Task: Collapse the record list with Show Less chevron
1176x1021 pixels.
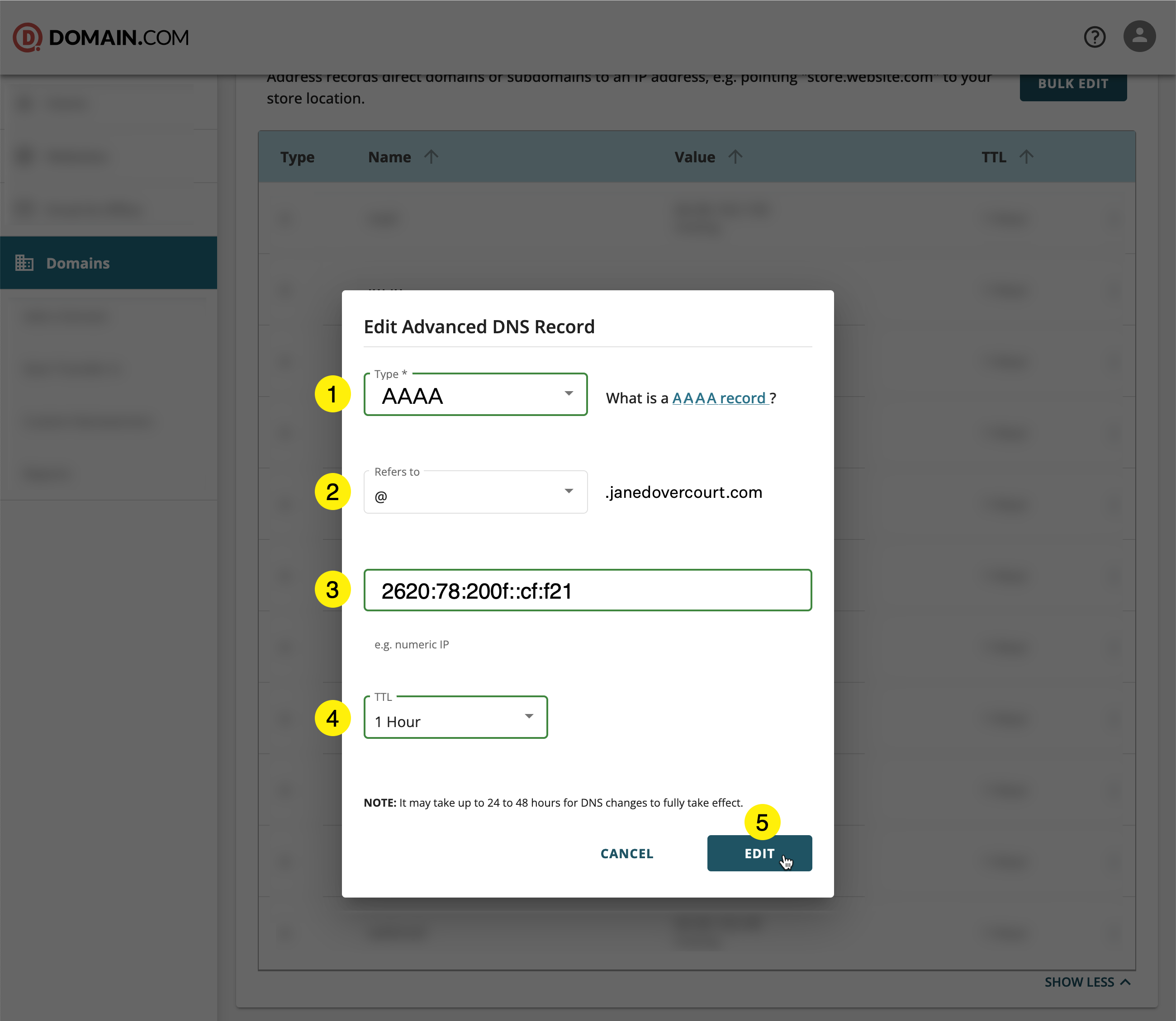Action: click(1126, 982)
